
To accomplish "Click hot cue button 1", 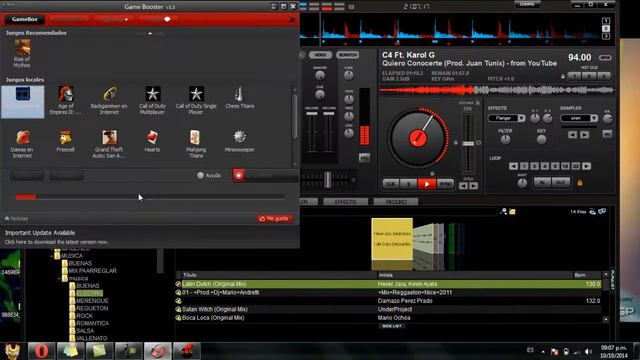I will [x=575, y=76].
